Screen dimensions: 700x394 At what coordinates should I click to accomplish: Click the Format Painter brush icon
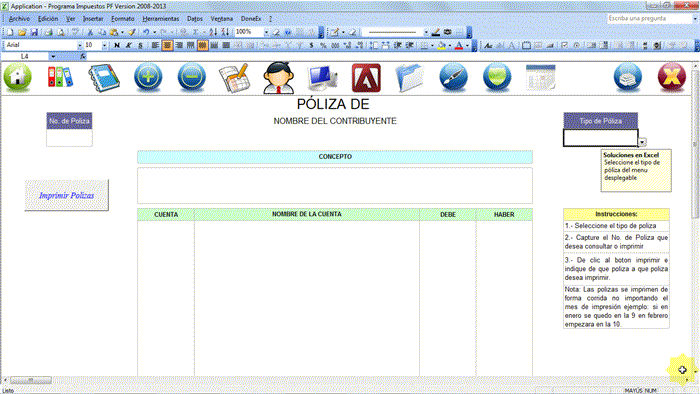click(x=132, y=32)
